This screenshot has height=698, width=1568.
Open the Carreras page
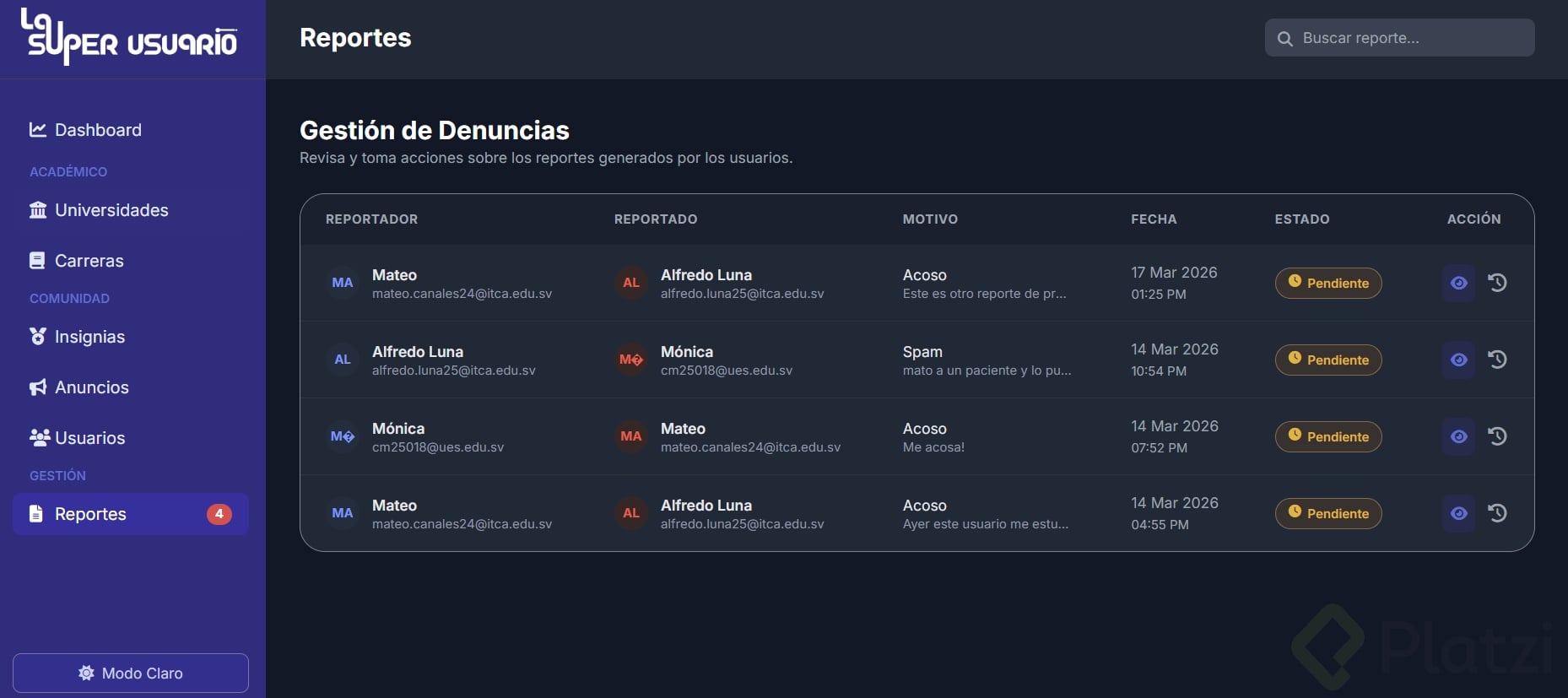click(89, 261)
